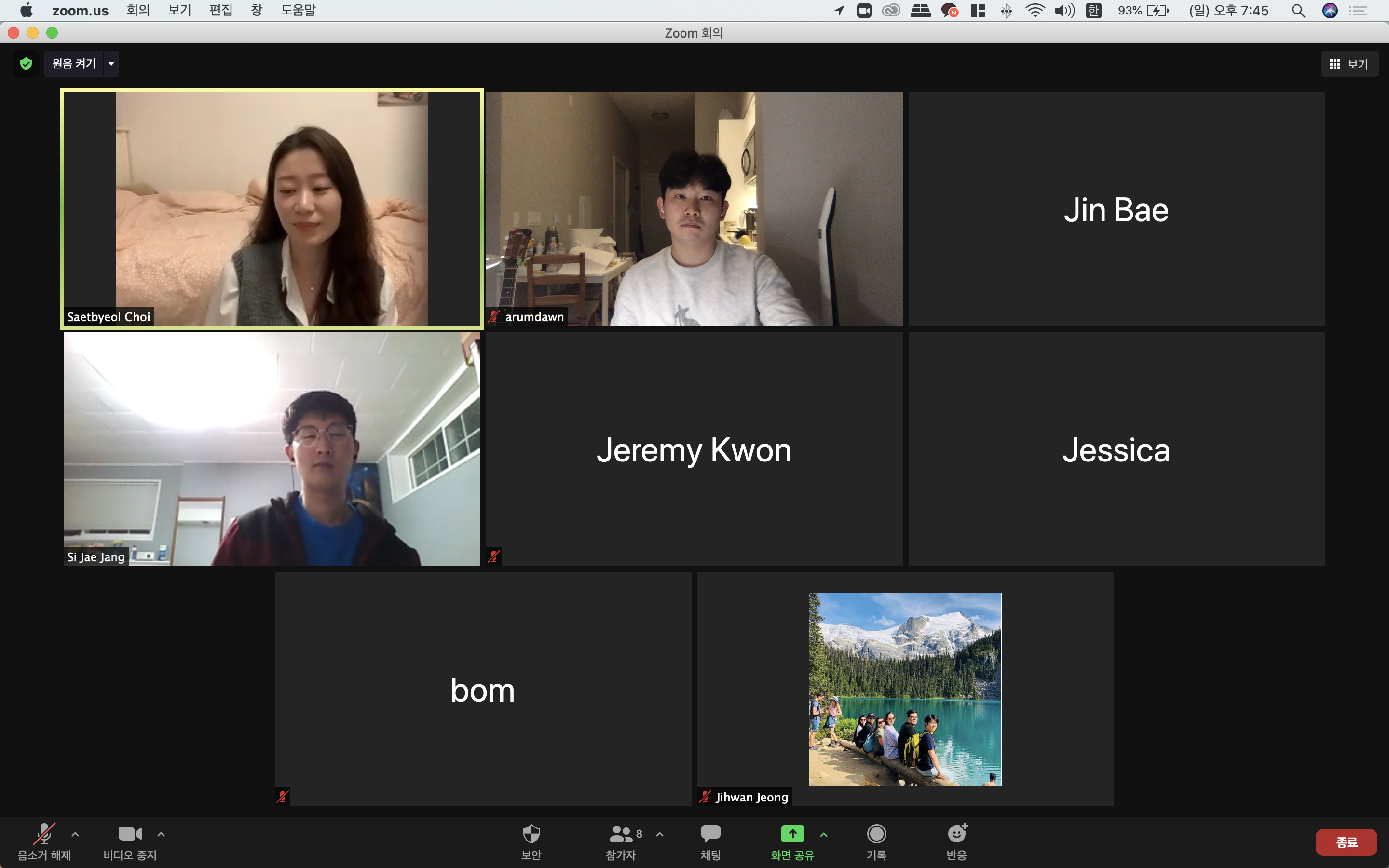Open the 채팅 chat panel
Image resolution: width=1389 pixels, height=868 pixels.
point(710,841)
